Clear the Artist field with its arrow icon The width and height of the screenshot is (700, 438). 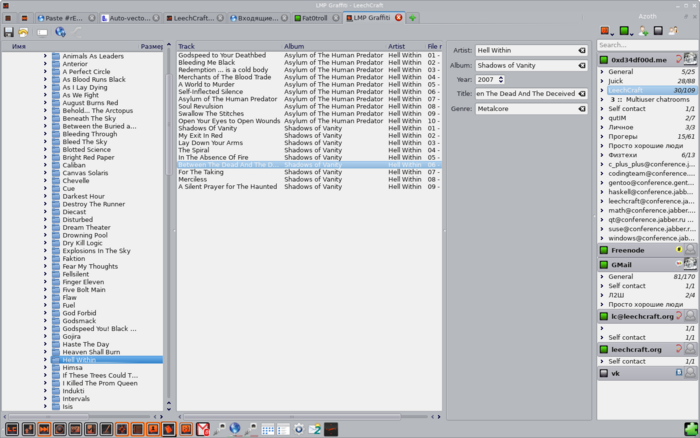(582, 50)
